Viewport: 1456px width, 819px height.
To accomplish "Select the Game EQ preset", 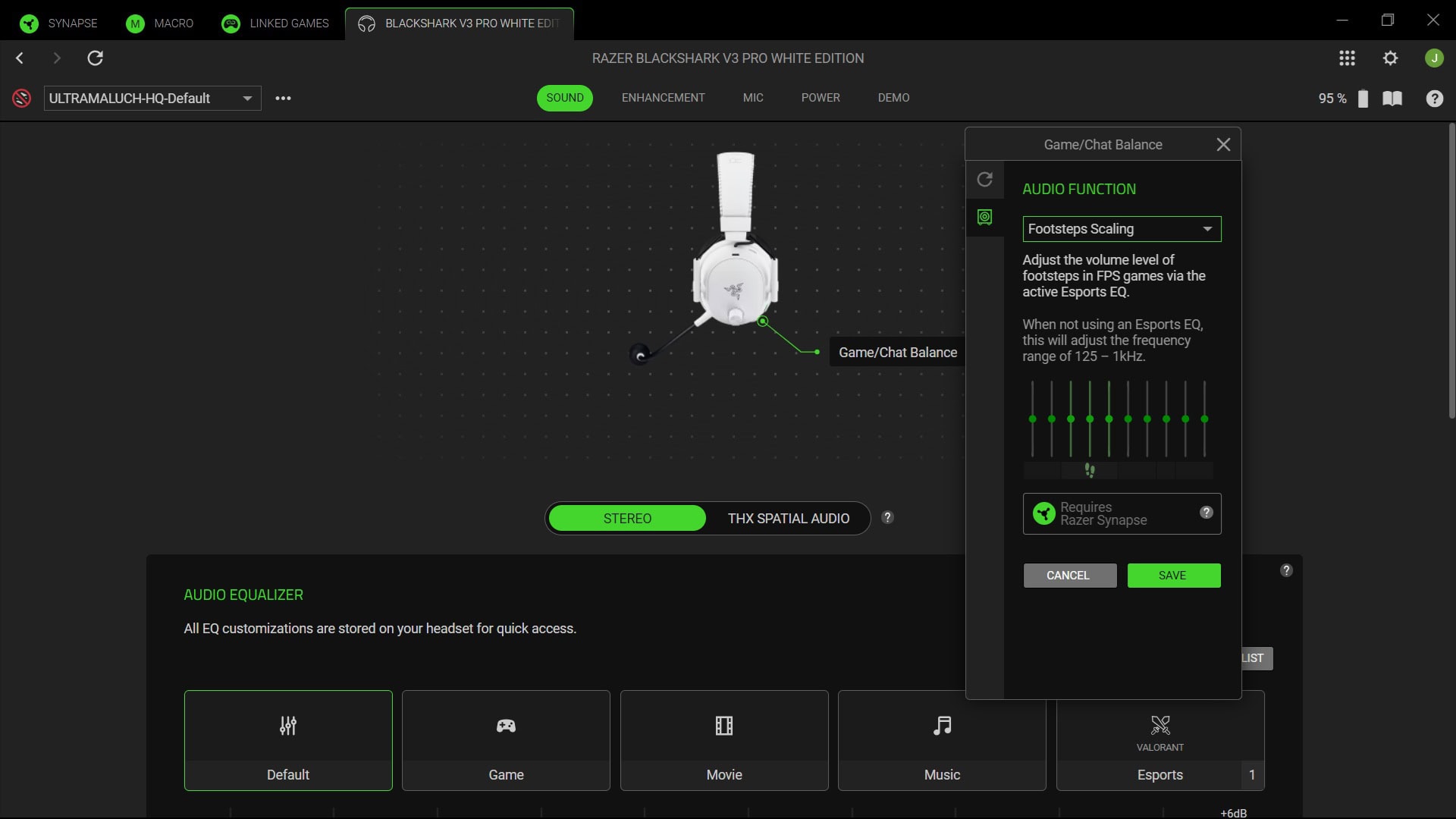I will [x=506, y=740].
